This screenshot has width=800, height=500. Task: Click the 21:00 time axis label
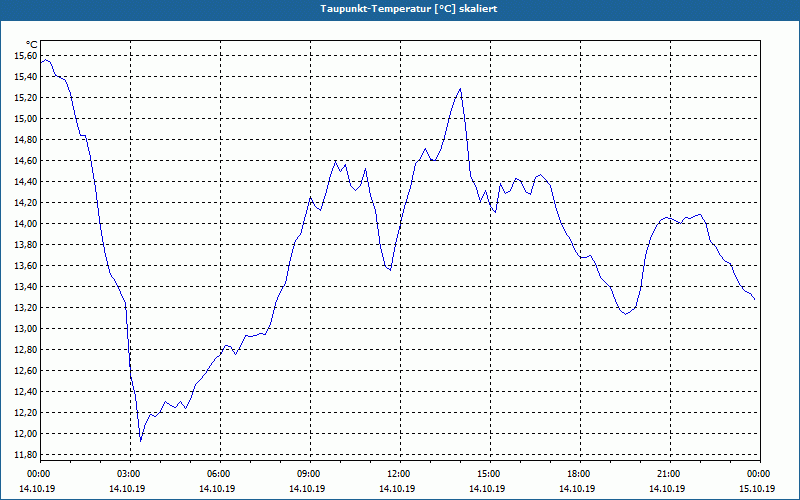pyautogui.click(x=670, y=474)
